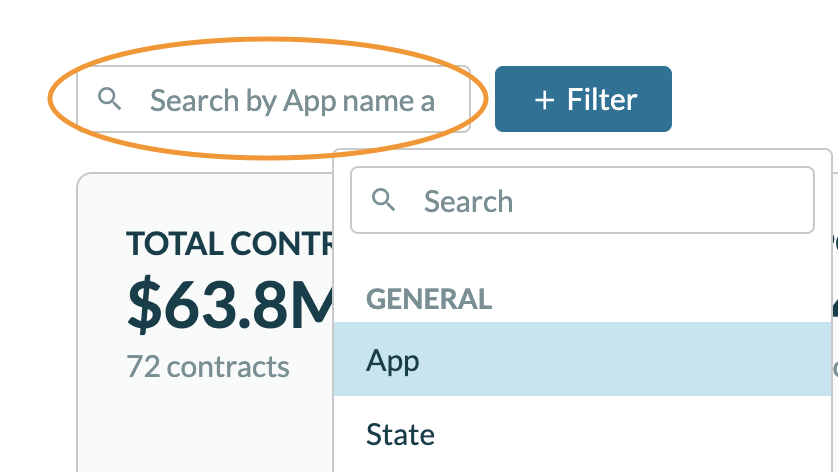Select App from the filter list
The height and width of the screenshot is (472, 838).
[393, 360]
